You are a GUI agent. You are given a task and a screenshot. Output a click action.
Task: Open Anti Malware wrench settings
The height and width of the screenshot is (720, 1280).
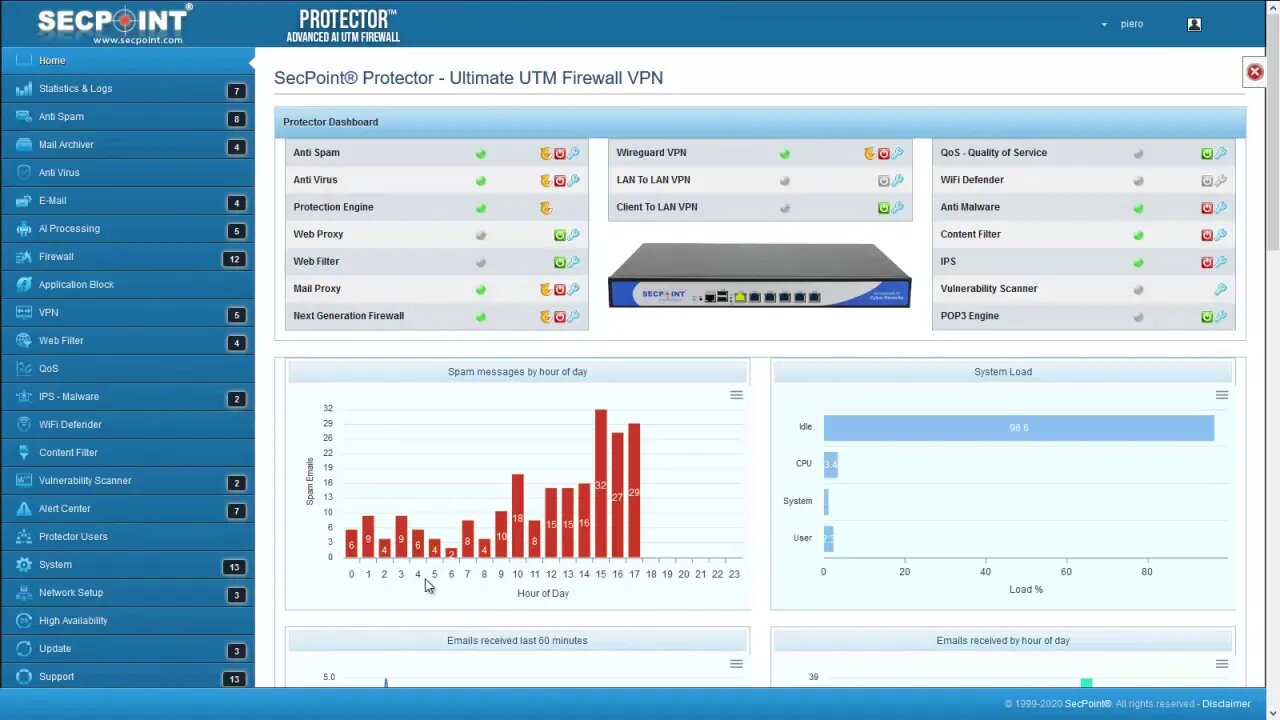click(x=1221, y=207)
